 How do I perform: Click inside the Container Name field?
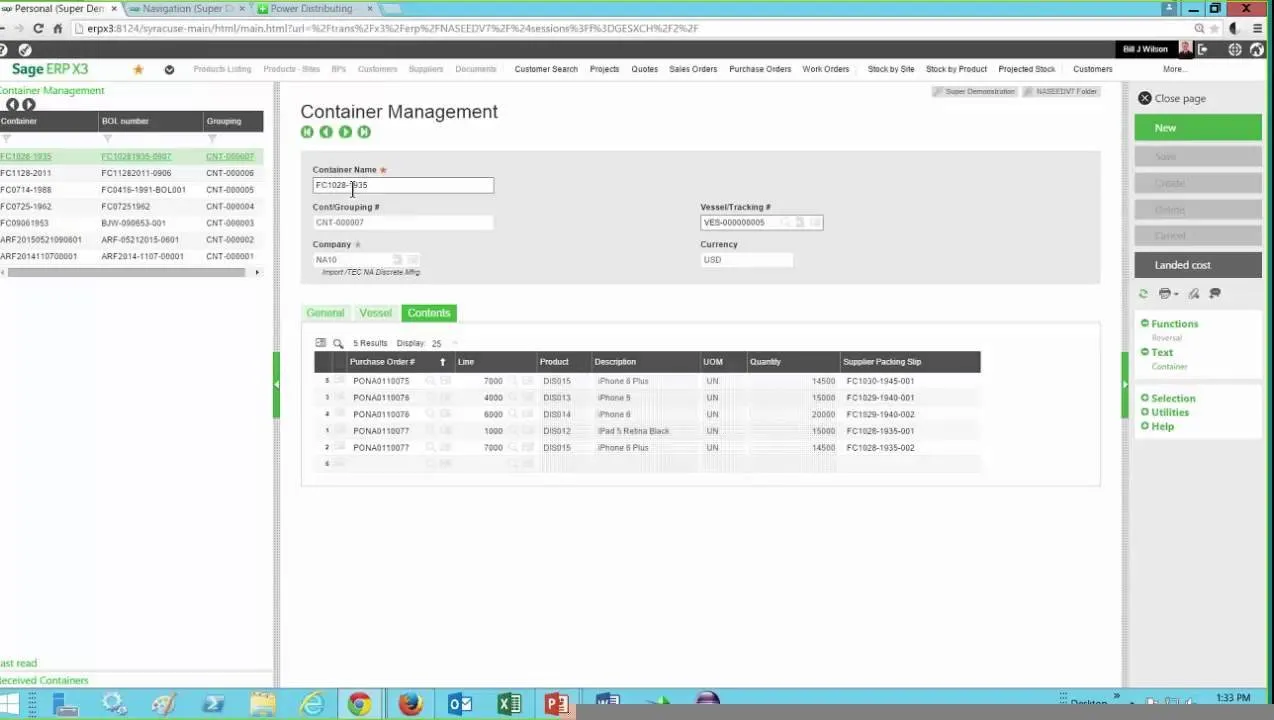(402, 185)
